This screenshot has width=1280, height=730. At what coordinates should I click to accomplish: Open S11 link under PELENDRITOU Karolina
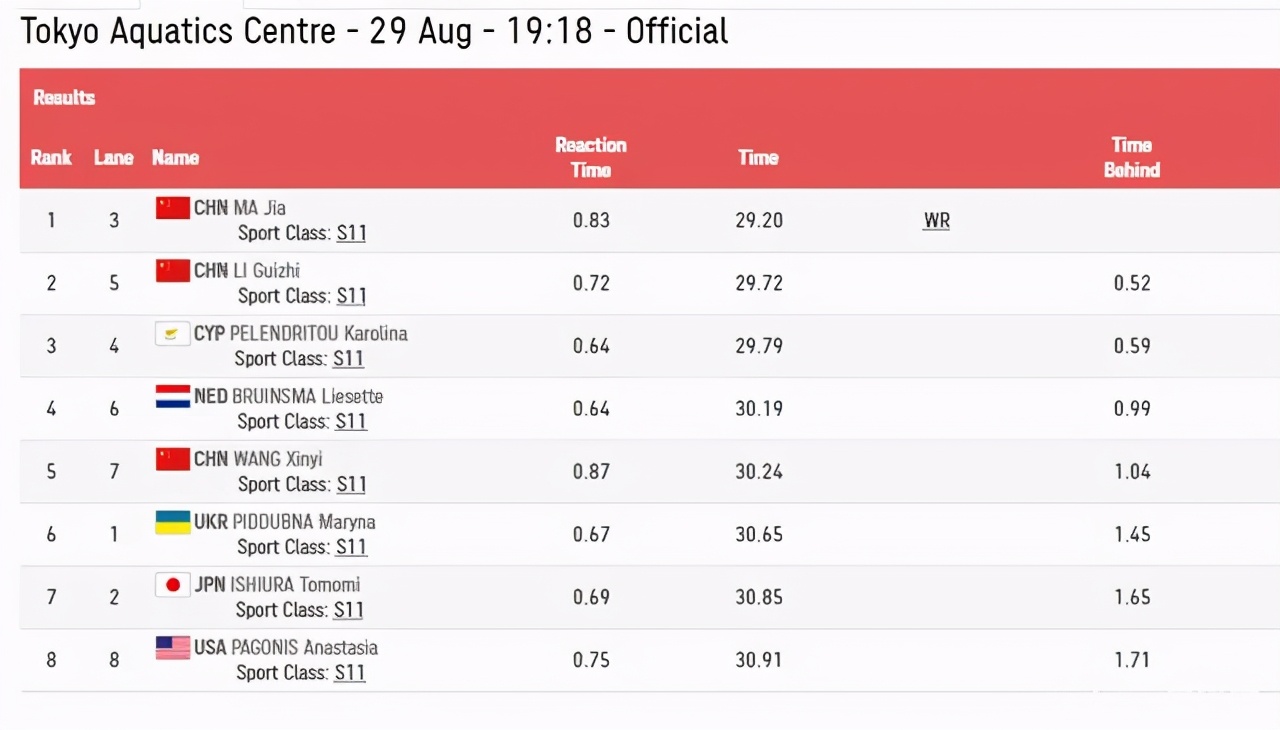348,359
